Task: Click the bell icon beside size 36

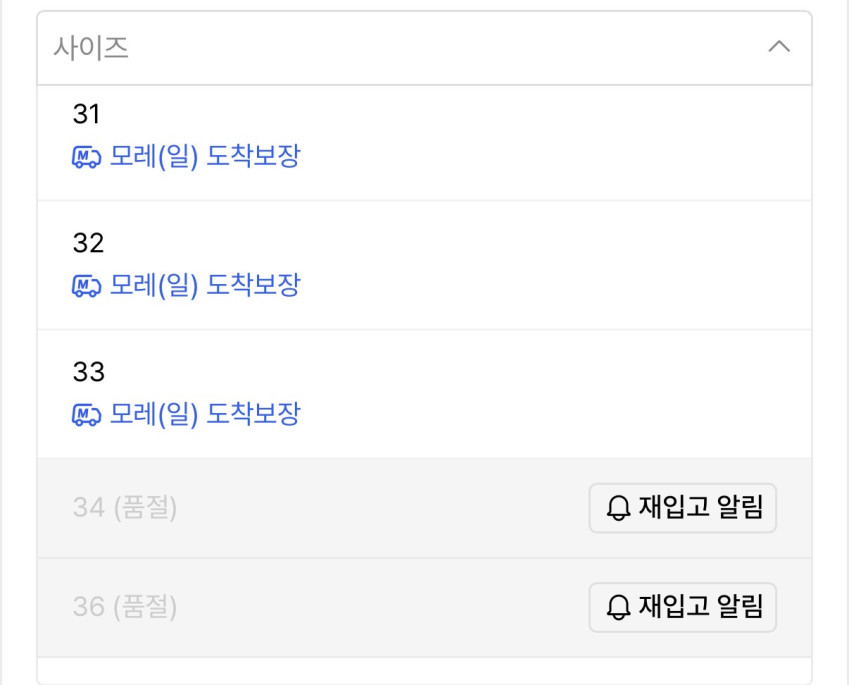Action: [619, 607]
